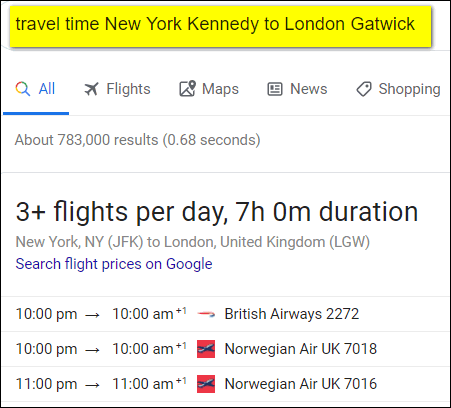Screen dimensions: 451x408
Task: Select the British Airways 2272 flight row
Action: click(225, 314)
